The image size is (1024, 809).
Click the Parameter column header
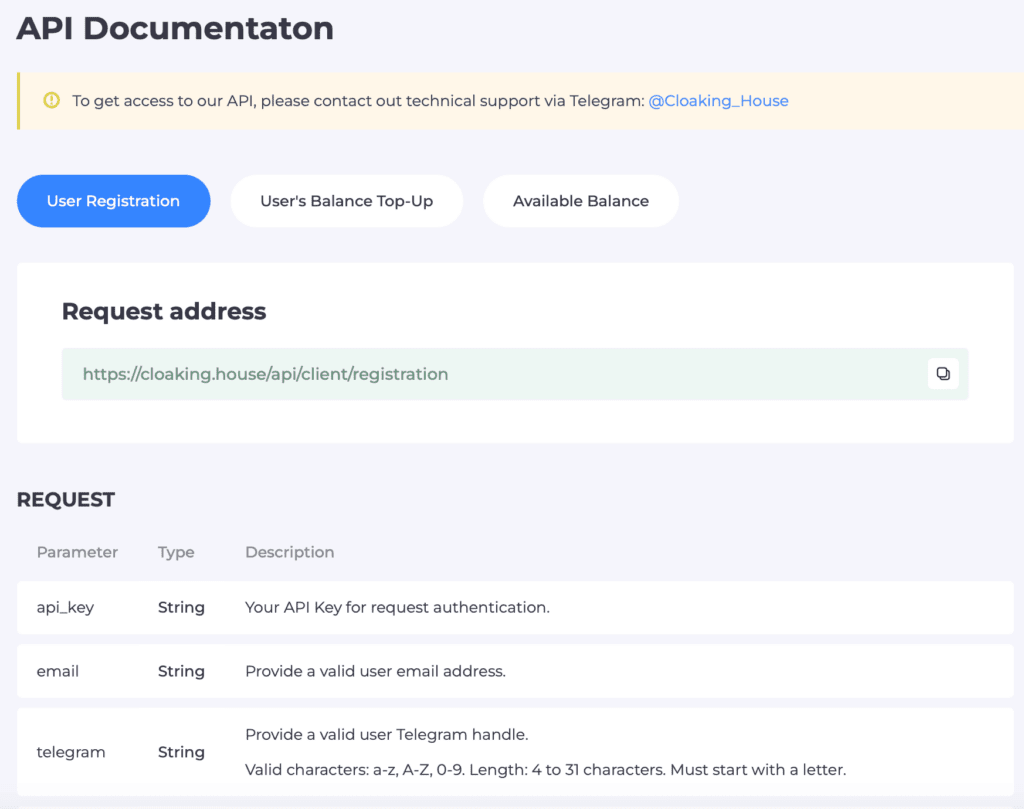pos(77,552)
